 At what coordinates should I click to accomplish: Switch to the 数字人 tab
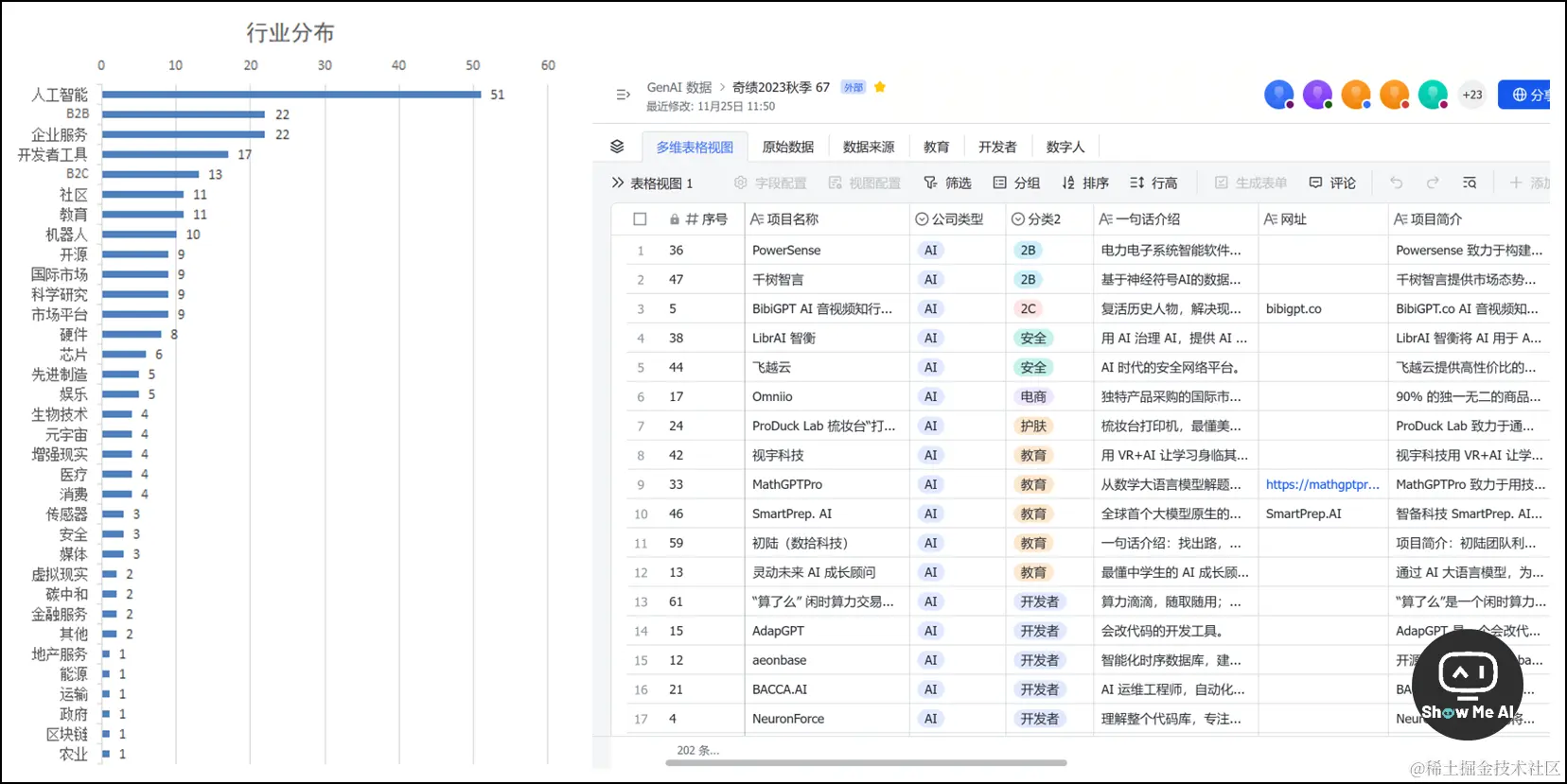(1065, 147)
